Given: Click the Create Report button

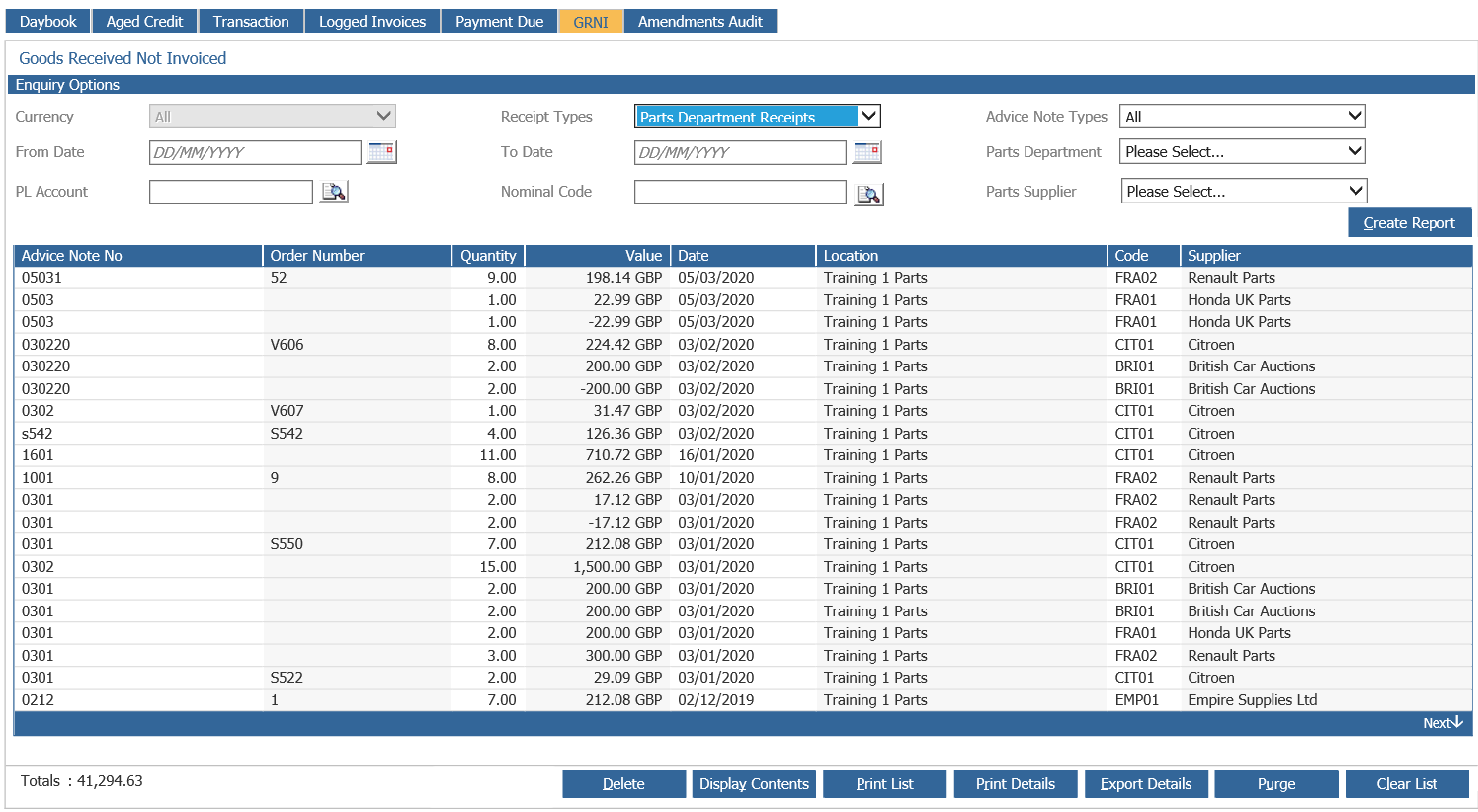Looking at the screenshot, I should click(x=1409, y=223).
